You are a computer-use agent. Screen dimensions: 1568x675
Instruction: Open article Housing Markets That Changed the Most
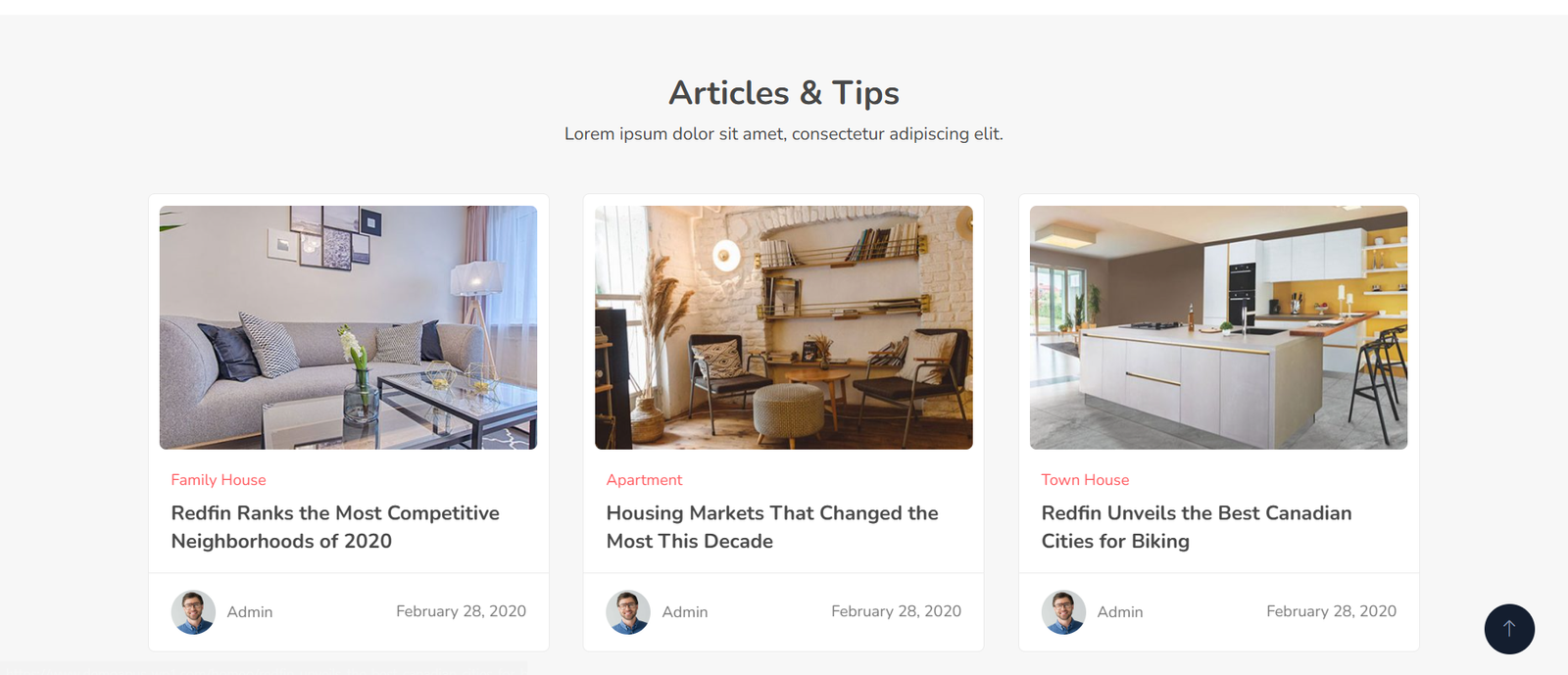coord(772,527)
